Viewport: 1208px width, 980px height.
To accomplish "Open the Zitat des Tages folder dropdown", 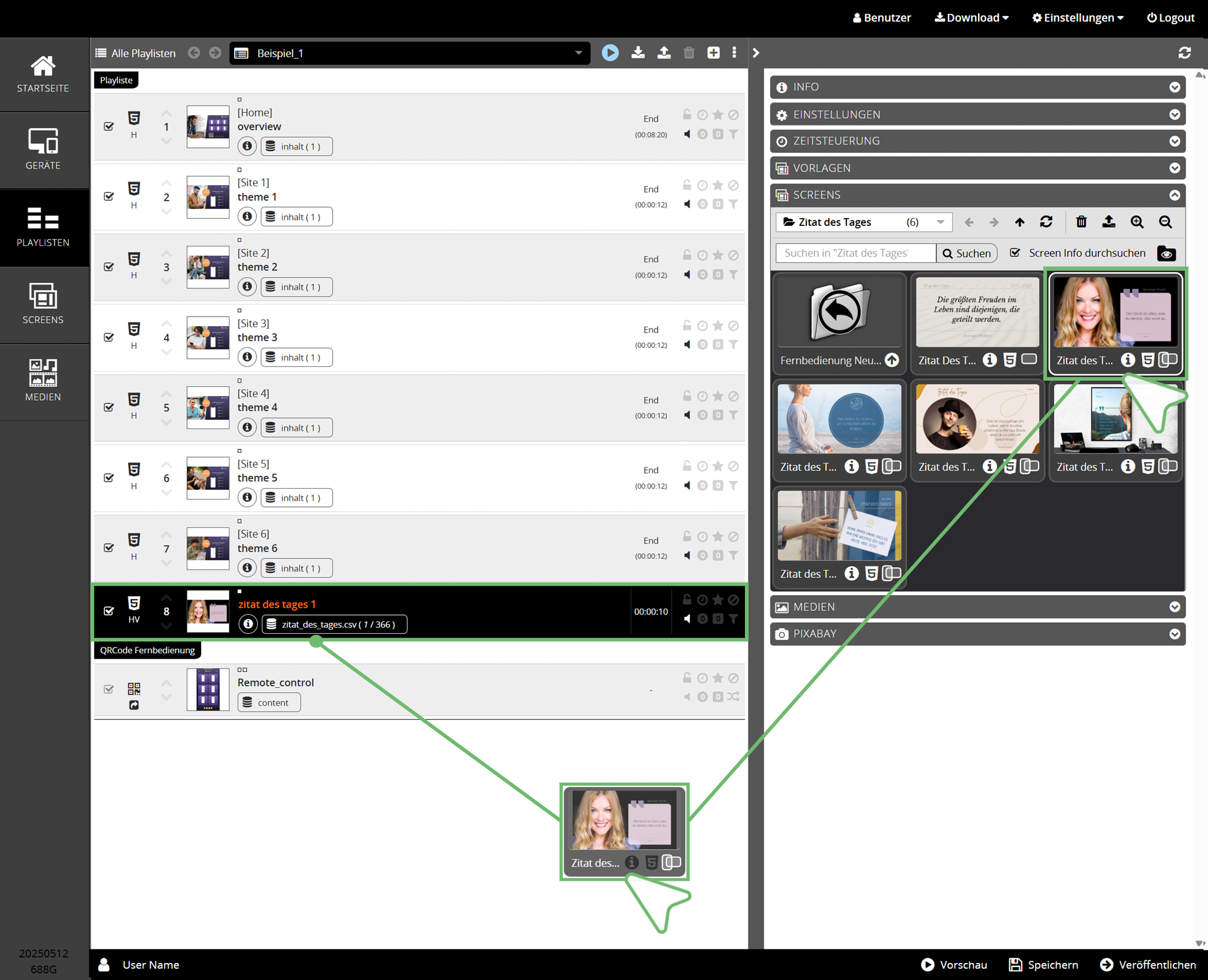I will (940, 222).
